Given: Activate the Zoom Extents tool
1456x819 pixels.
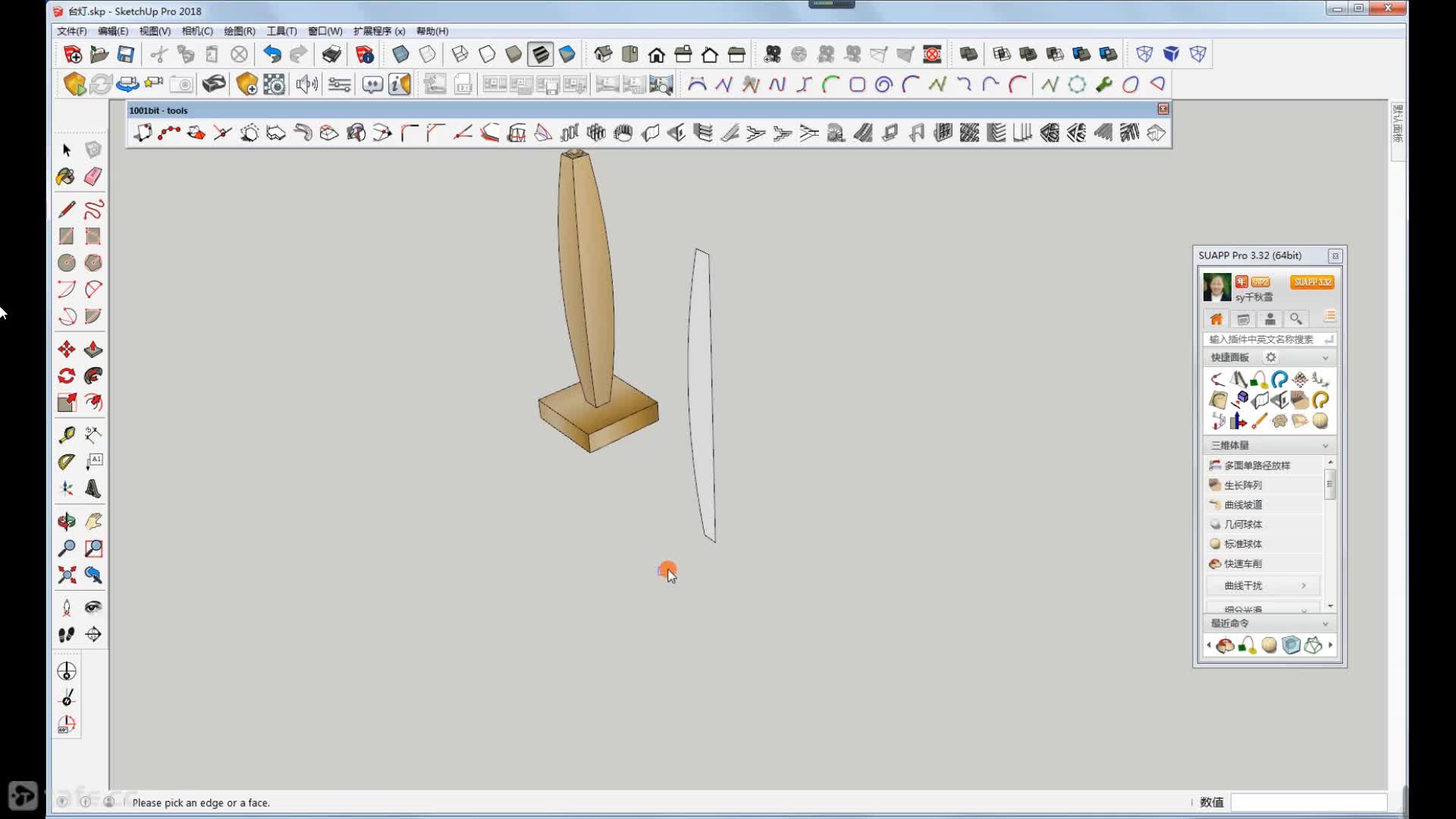Looking at the screenshot, I should click(67, 575).
